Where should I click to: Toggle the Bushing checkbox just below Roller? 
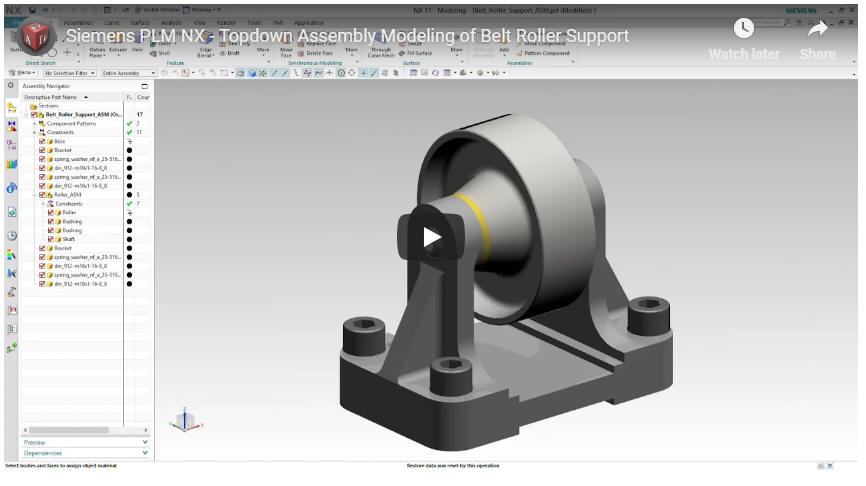pyautogui.click(x=51, y=221)
